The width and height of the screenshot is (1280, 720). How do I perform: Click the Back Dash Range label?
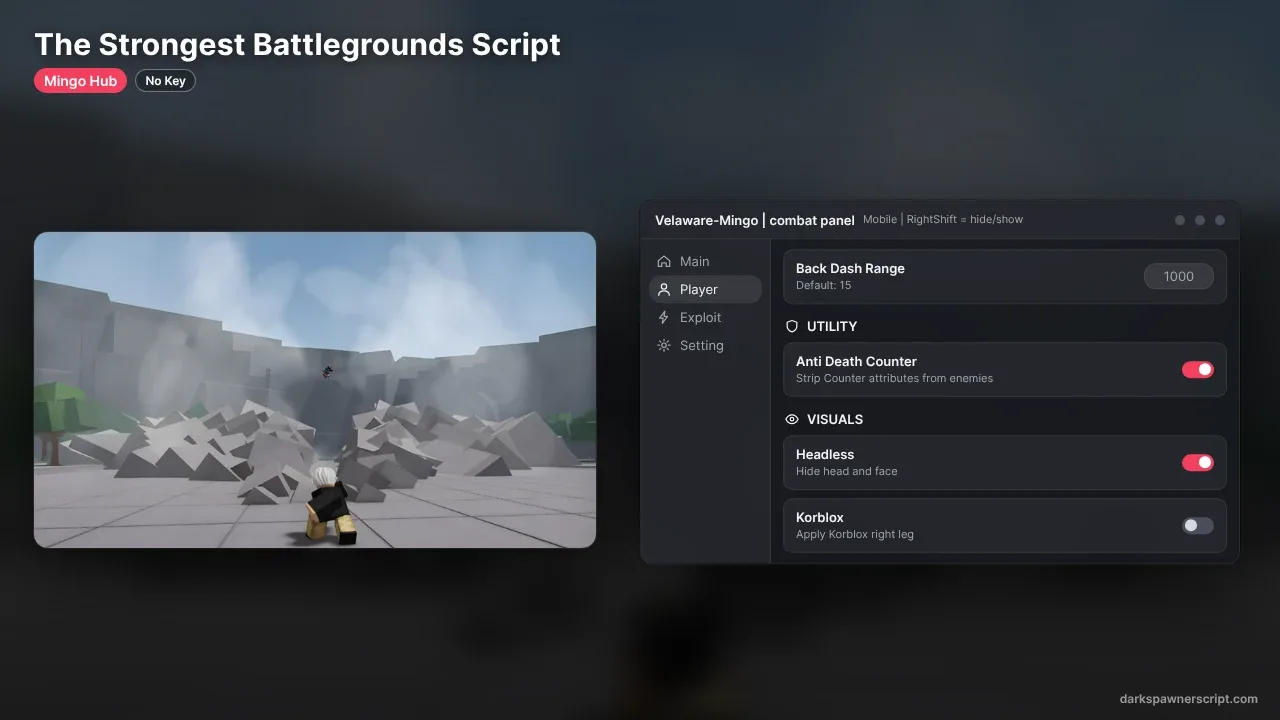[x=850, y=268]
